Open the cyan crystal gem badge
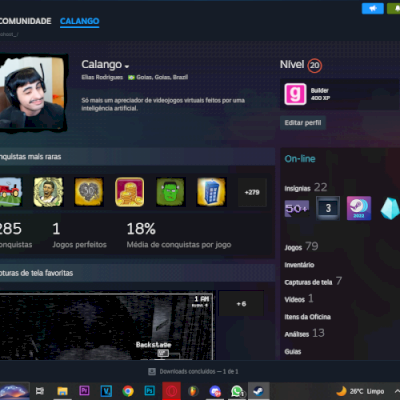Viewport: 400px width, 400px height. click(x=389, y=208)
